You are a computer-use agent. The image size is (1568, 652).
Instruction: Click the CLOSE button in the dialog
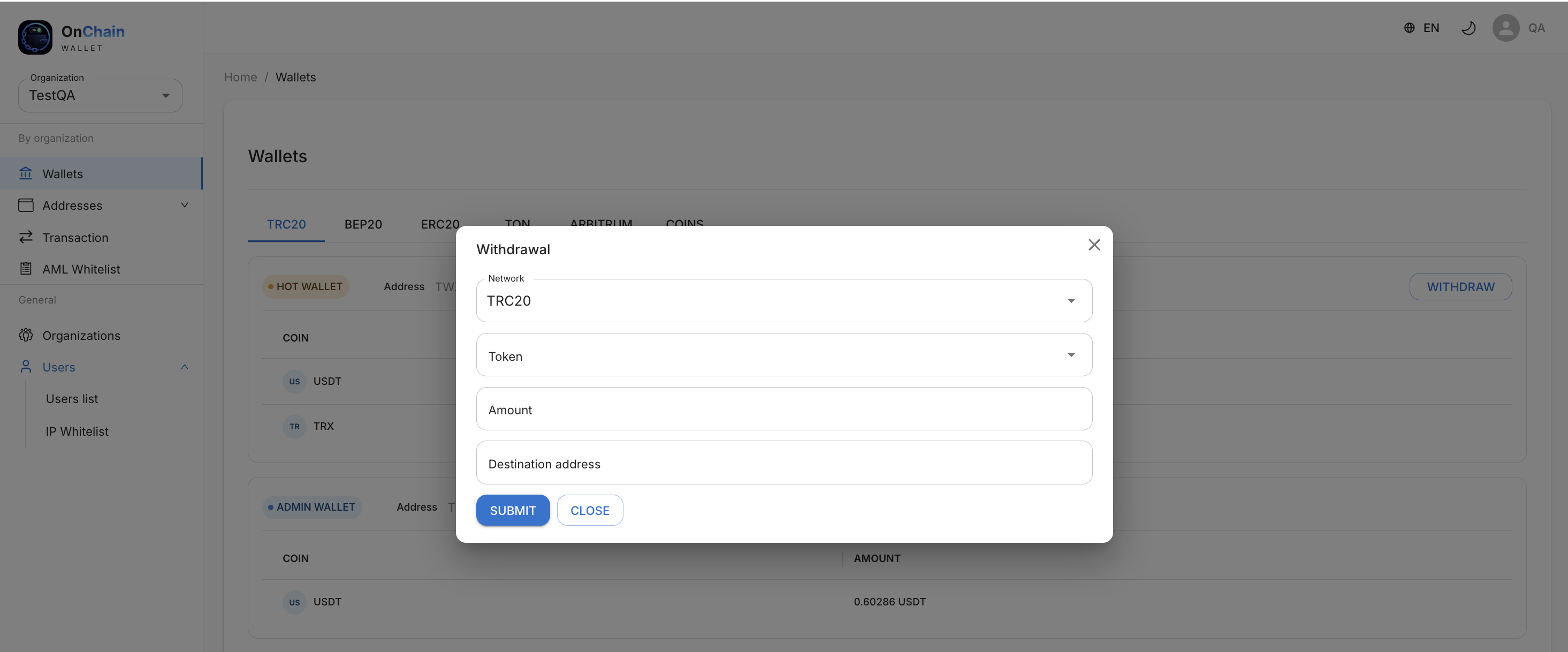pos(590,510)
